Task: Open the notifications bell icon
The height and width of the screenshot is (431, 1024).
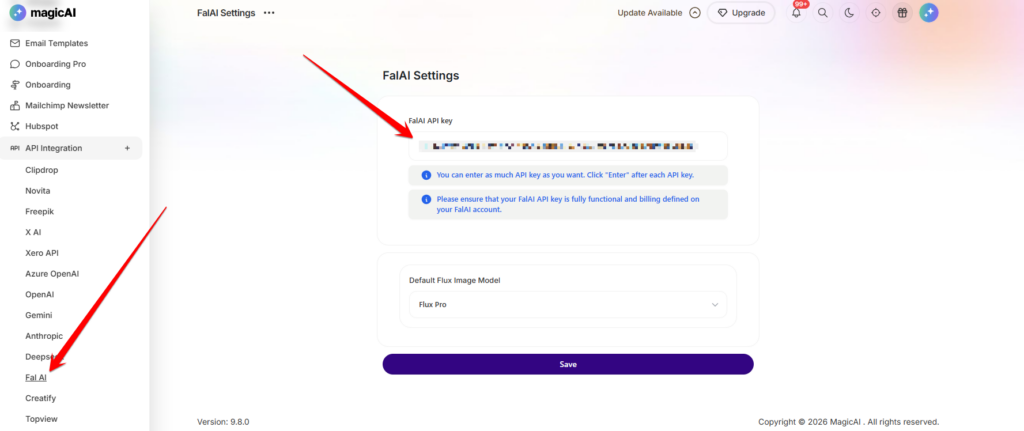Action: click(796, 13)
